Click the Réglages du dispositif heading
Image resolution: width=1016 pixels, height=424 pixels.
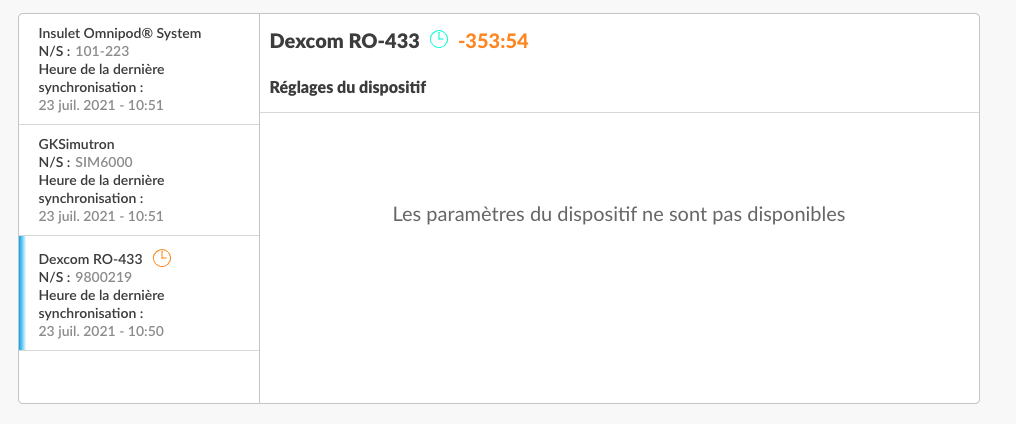point(348,88)
